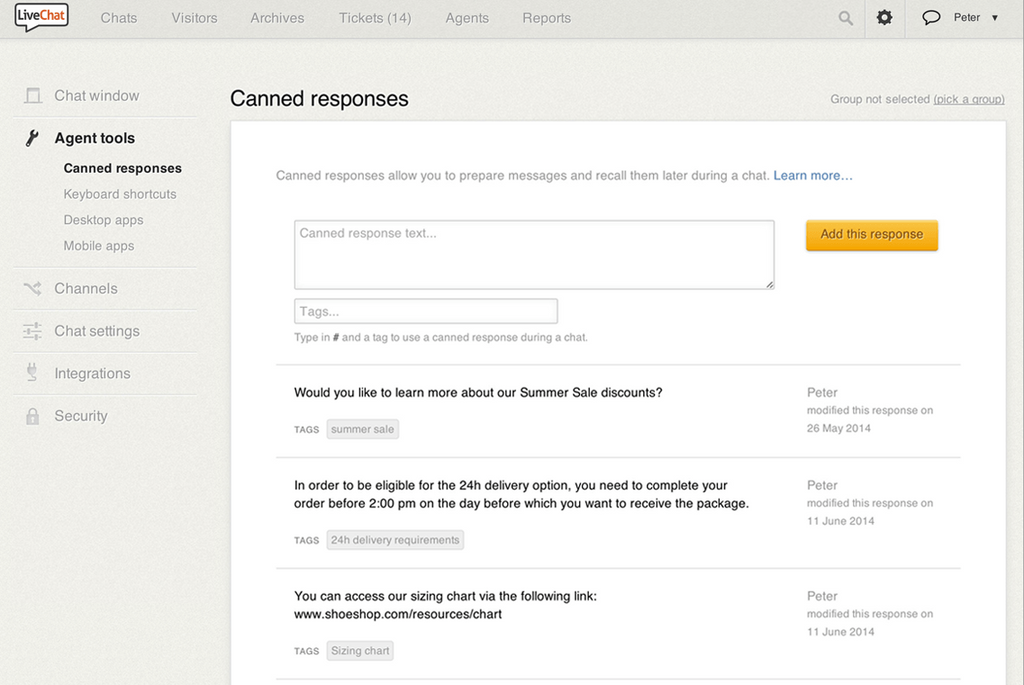Follow the Learn more link
Viewport: 1024px width, 685px height.
(812, 176)
